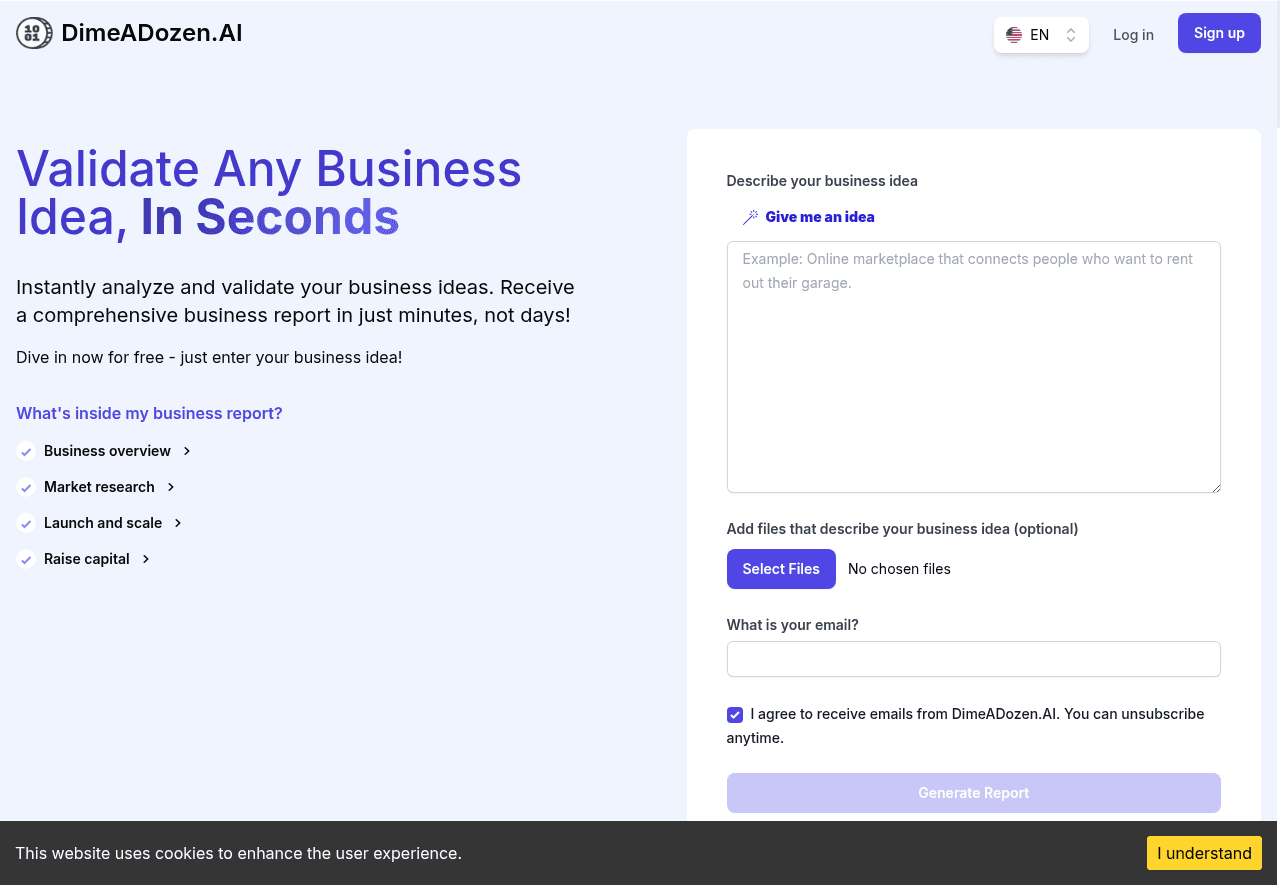Click the checkmark icon beside Raise capital
1280x885 pixels.
click(x=26, y=559)
